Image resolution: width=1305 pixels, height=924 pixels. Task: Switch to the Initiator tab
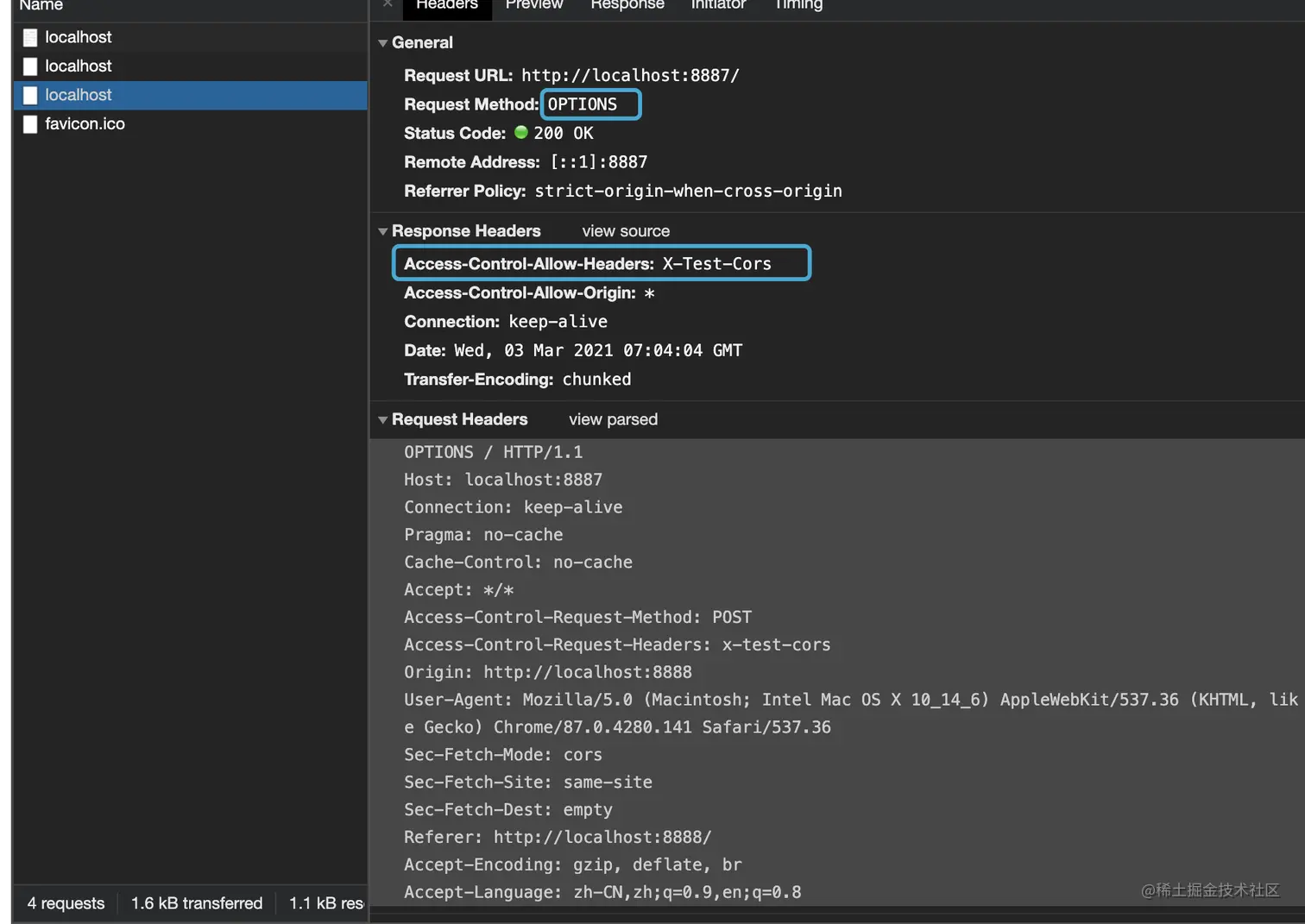tap(718, 5)
